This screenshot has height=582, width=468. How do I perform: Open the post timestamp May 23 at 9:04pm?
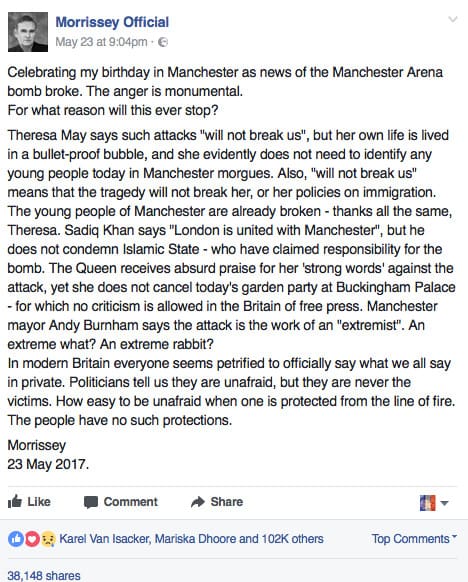tap(101, 42)
